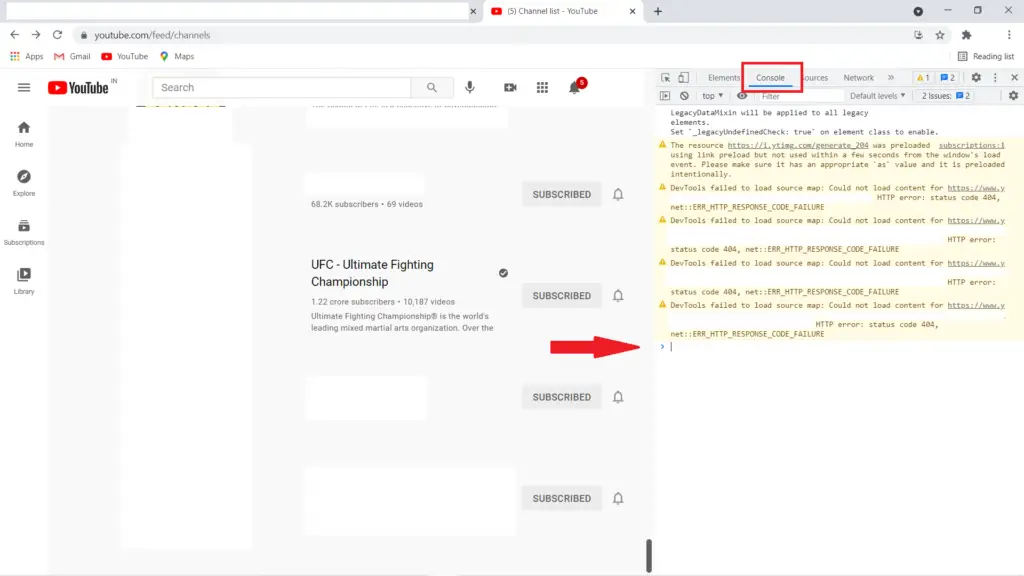Image resolution: width=1024 pixels, height=576 pixels.
Task: Open the UFC - Ultimate Fighting Championship channel
Action: pyautogui.click(x=372, y=273)
